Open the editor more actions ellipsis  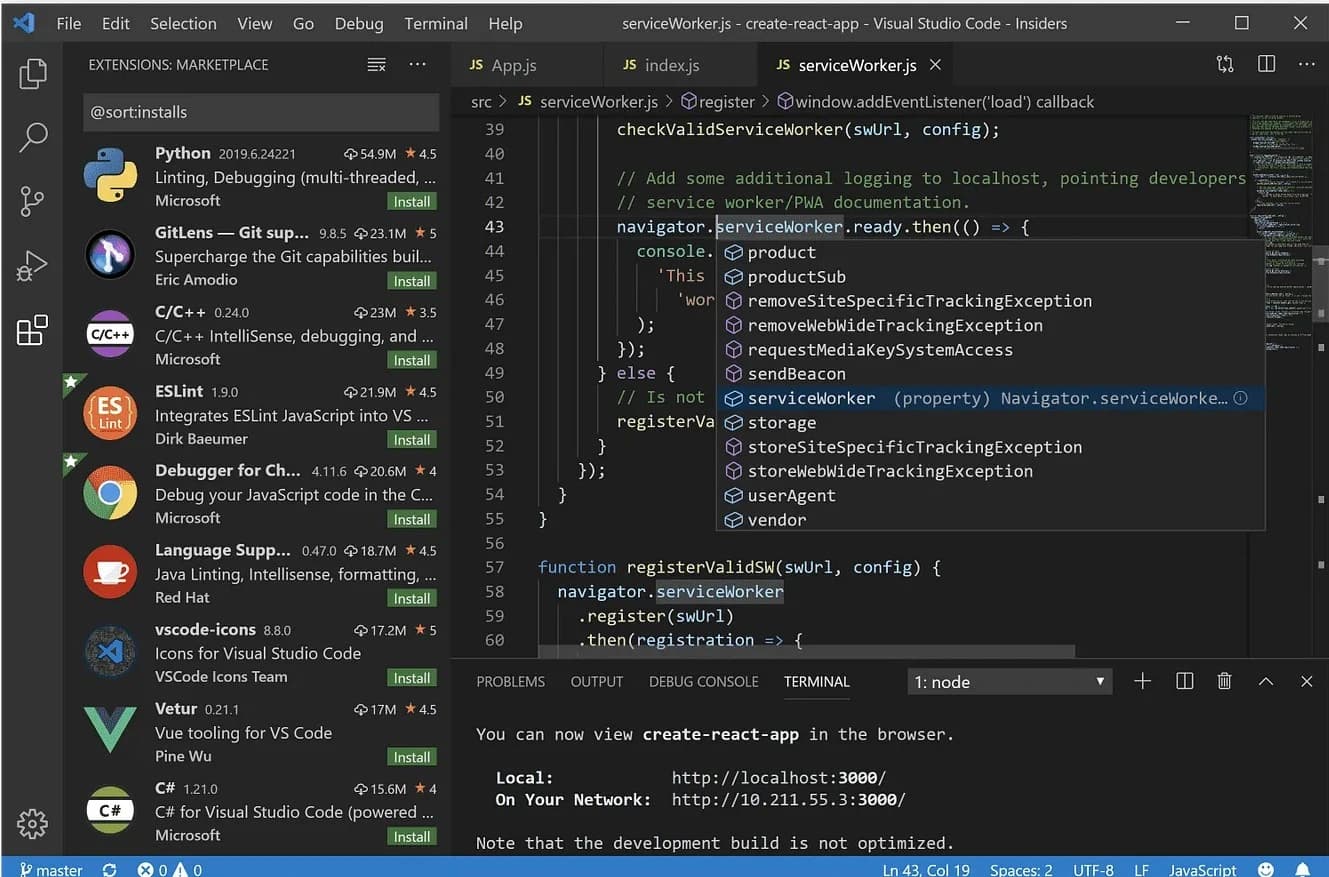(x=1306, y=64)
